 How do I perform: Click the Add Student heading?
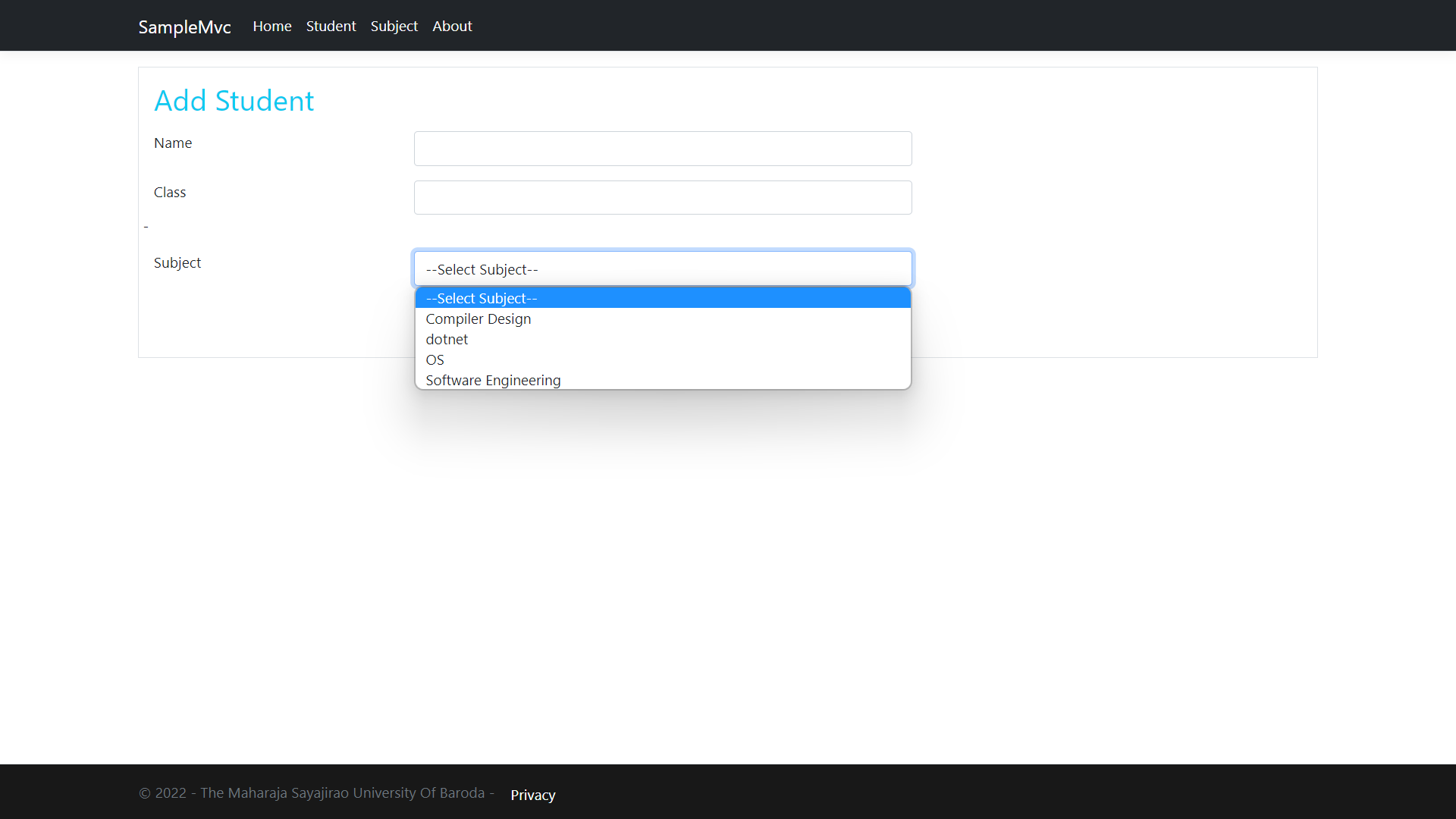pyautogui.click(x=234, y=100)
